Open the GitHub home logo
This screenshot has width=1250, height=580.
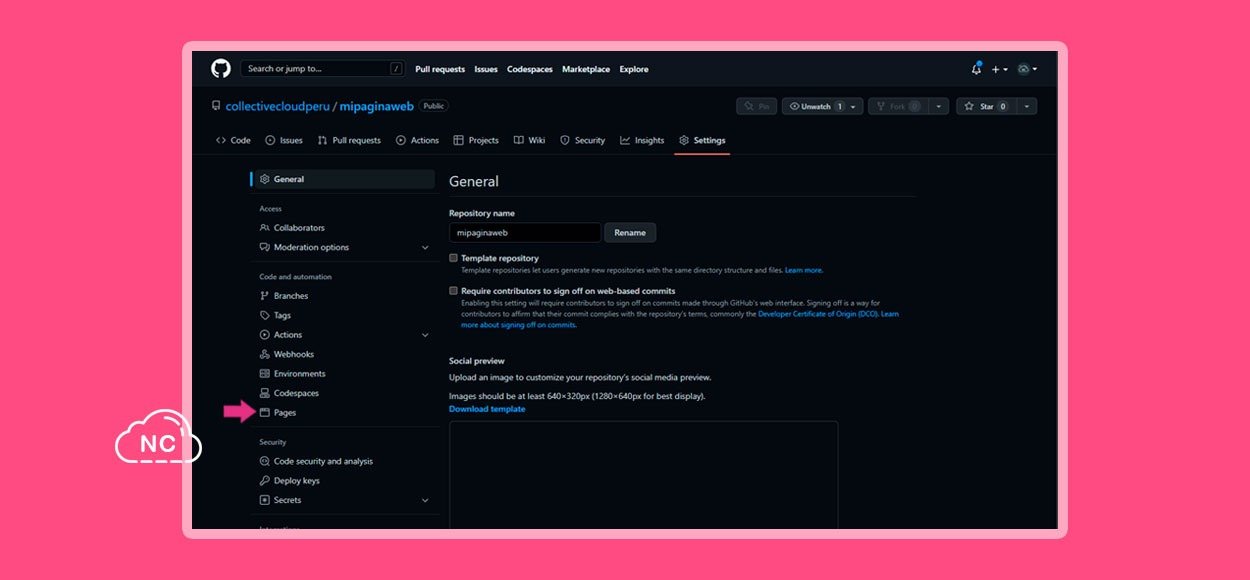(x=221, y=69)
